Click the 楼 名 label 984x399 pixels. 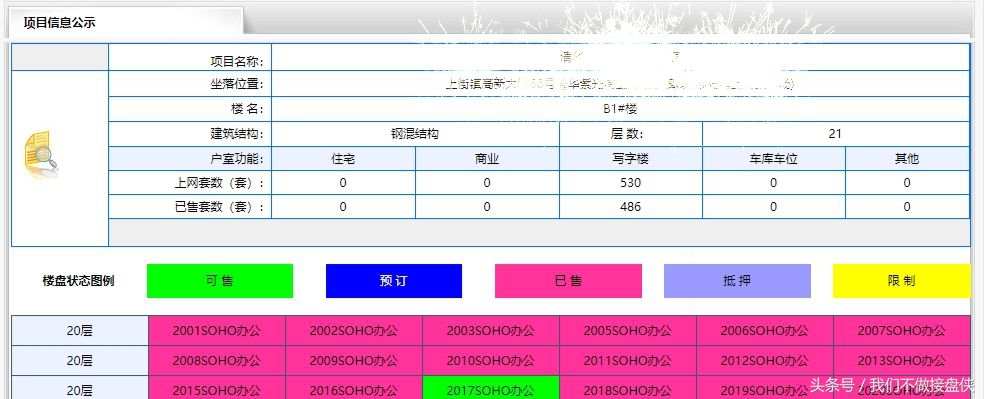pos(247,109)
